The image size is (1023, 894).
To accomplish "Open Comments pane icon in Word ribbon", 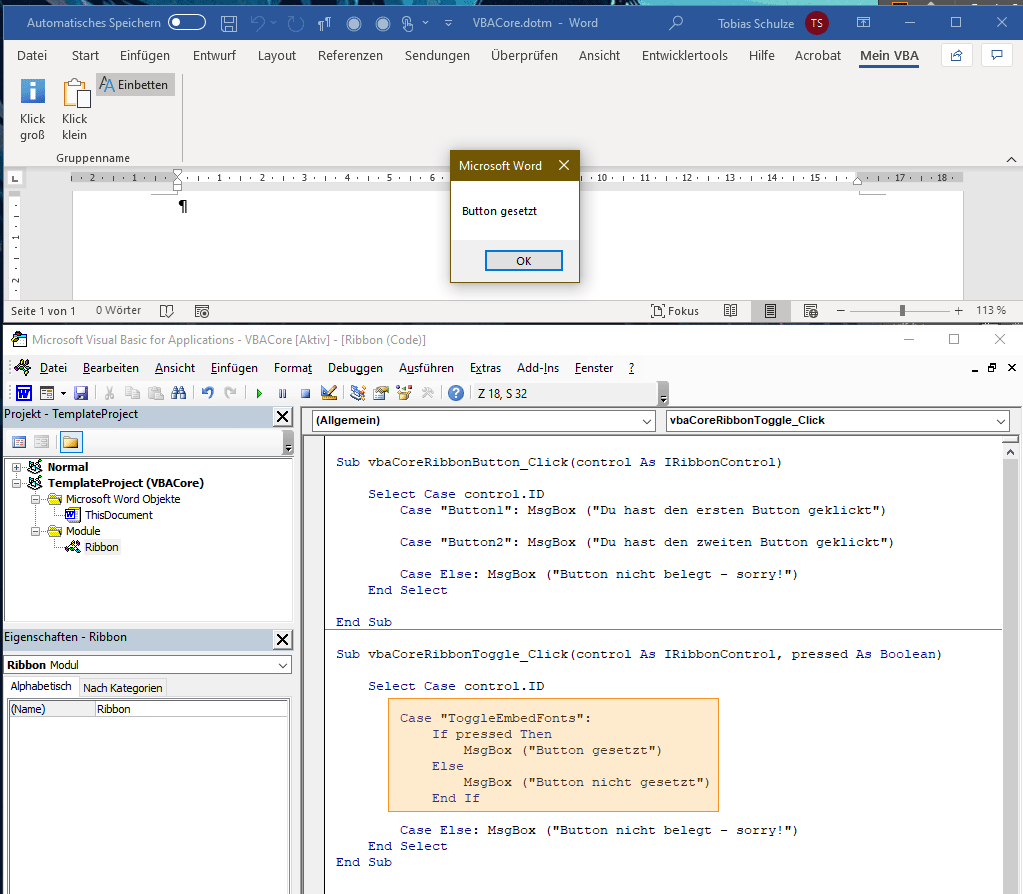I will 997,55.
